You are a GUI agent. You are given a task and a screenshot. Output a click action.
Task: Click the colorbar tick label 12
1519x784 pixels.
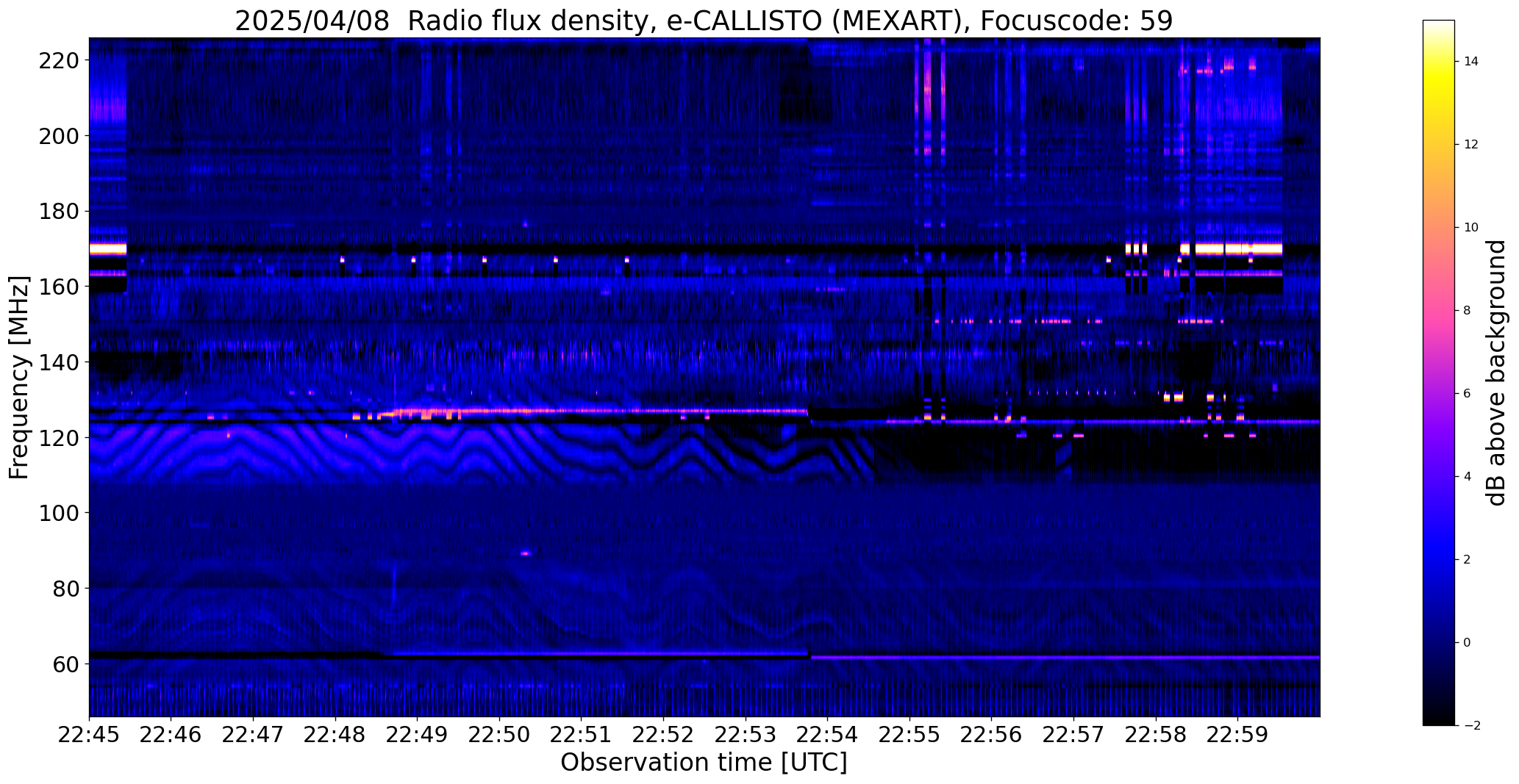tap(1471, 145)
